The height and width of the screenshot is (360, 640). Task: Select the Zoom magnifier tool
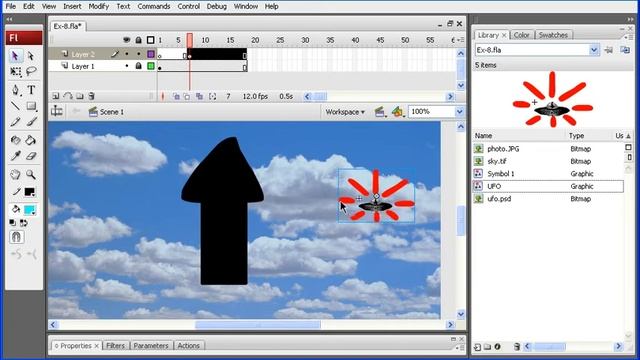[x=31, y=175]
